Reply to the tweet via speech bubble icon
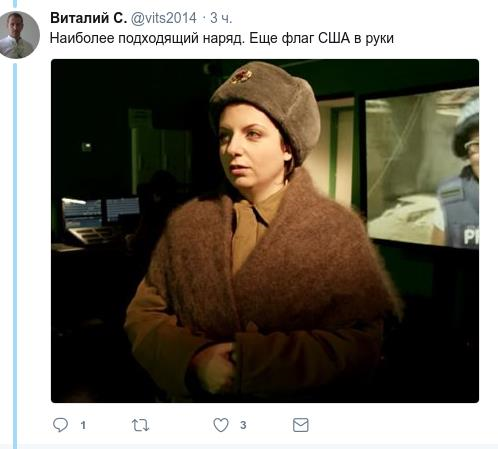This screenshot has width=498, height=449. click(x=60, y=425)
